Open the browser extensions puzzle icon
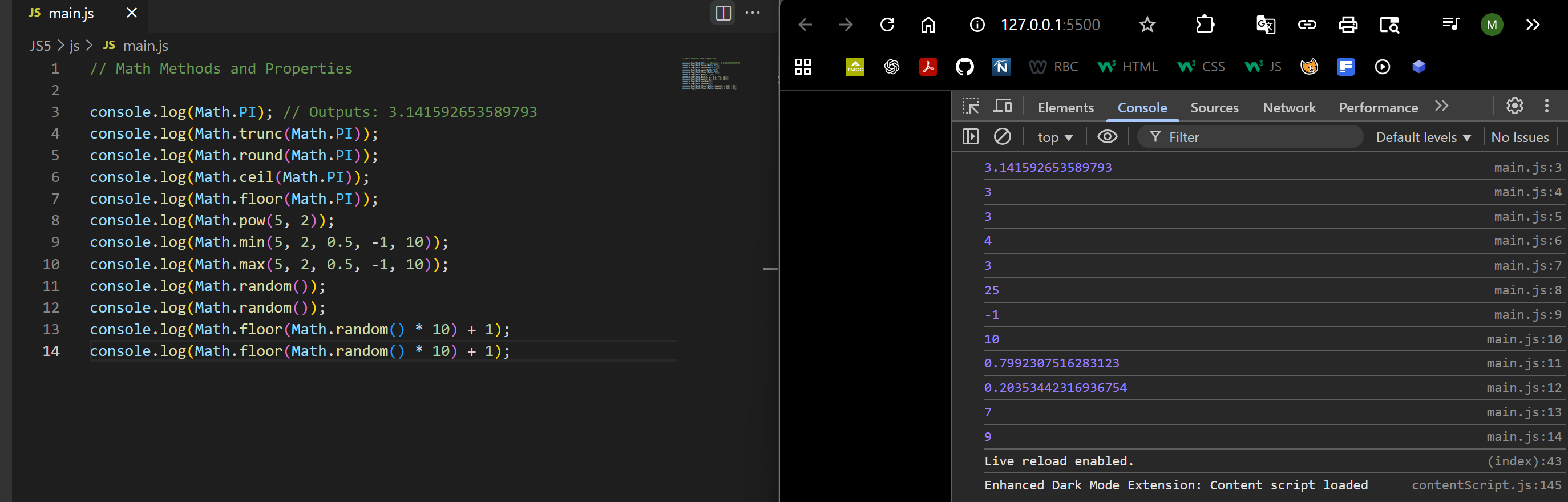 [1205, 25]
